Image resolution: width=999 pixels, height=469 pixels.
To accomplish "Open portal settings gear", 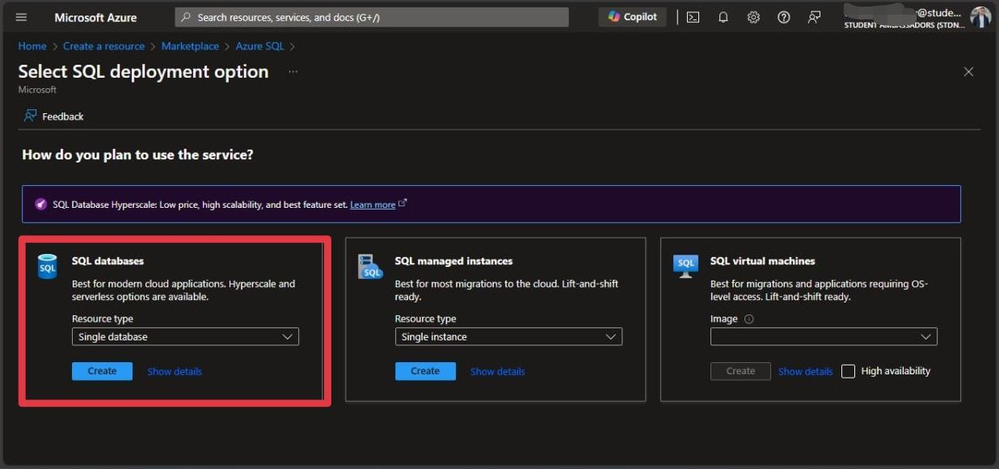I will [x=754, y=17].
